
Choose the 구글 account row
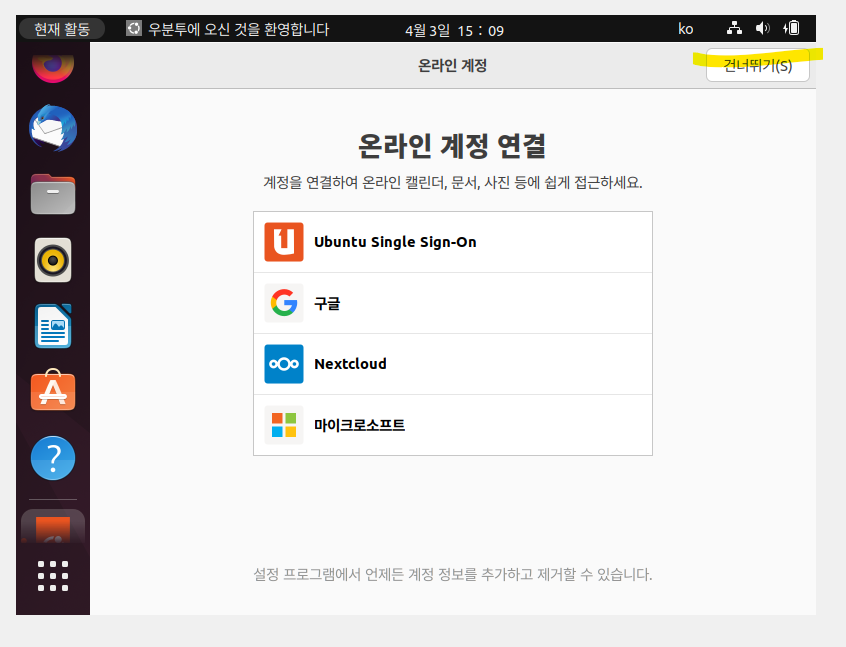[453, 303]
